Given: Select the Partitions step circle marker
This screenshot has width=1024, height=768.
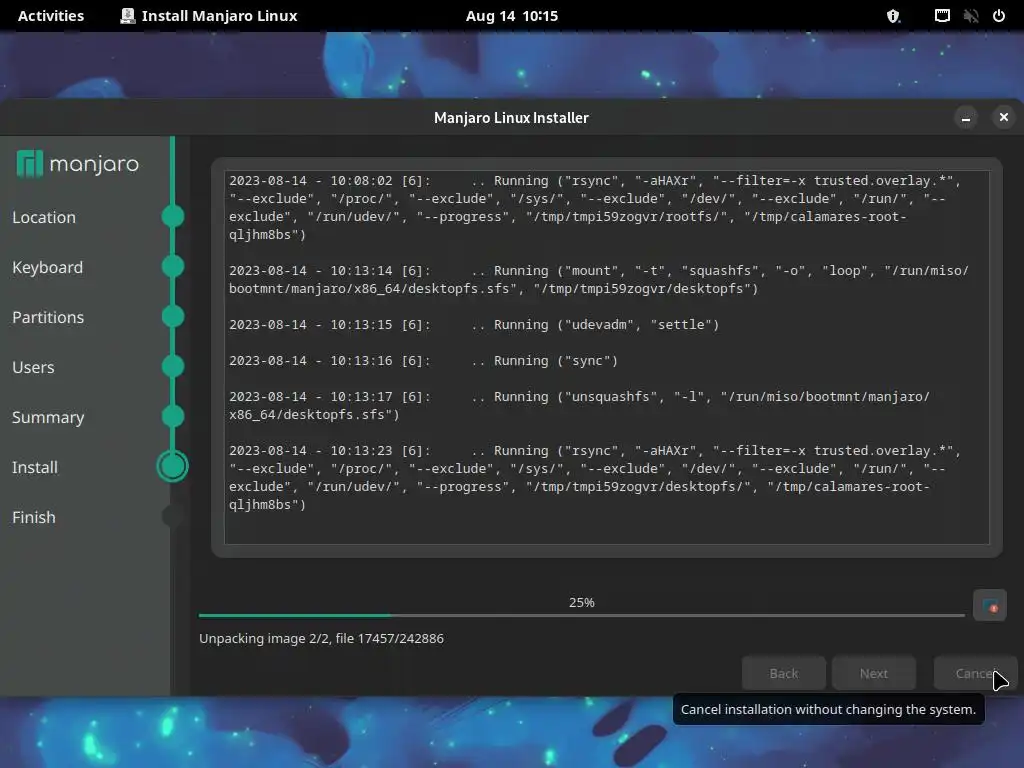Looking at the screenshot, I should tap(173, 316).
